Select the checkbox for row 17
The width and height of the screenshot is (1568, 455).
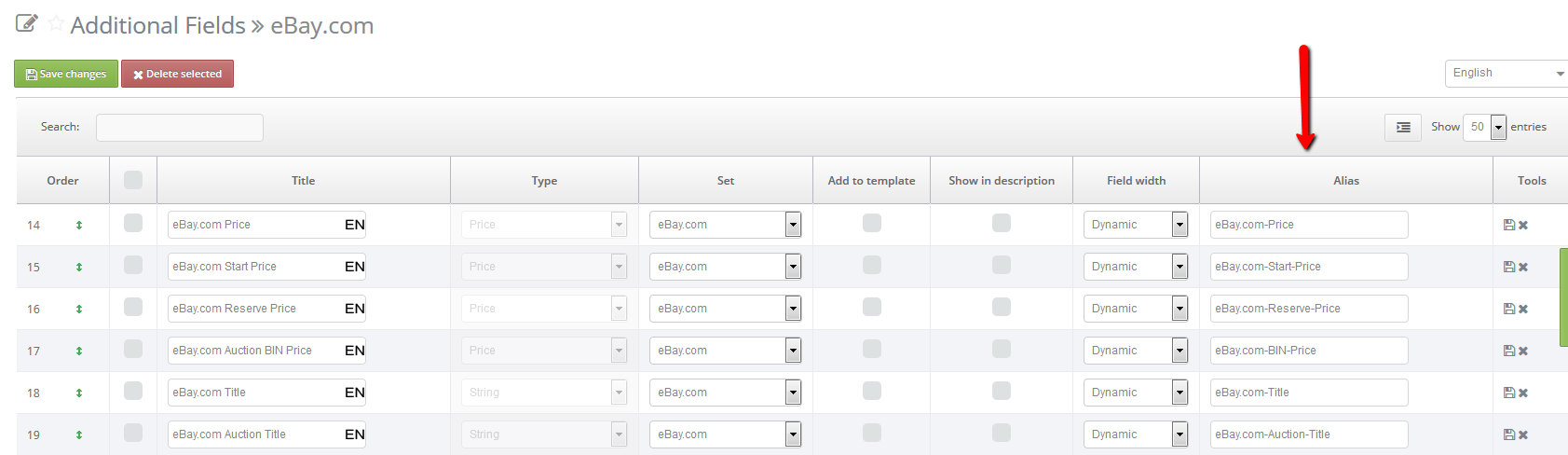pos(133,349)
